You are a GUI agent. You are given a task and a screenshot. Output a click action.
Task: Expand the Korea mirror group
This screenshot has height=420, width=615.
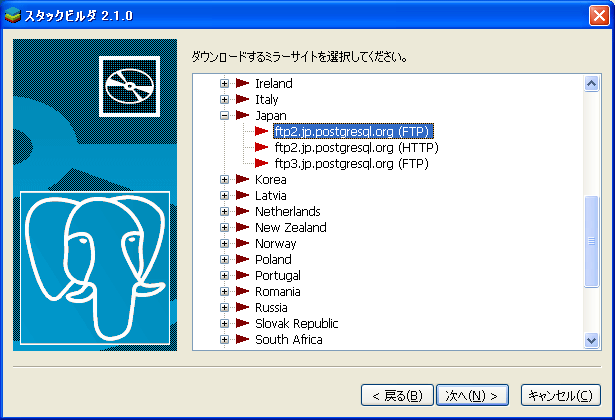pyautogui.click(x=224, y=179)
